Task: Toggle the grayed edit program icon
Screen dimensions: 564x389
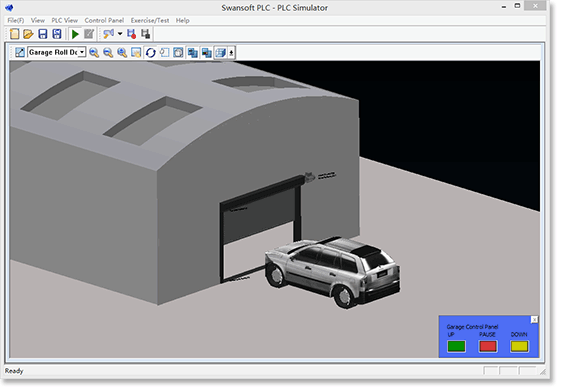Action: pos(89,34)
